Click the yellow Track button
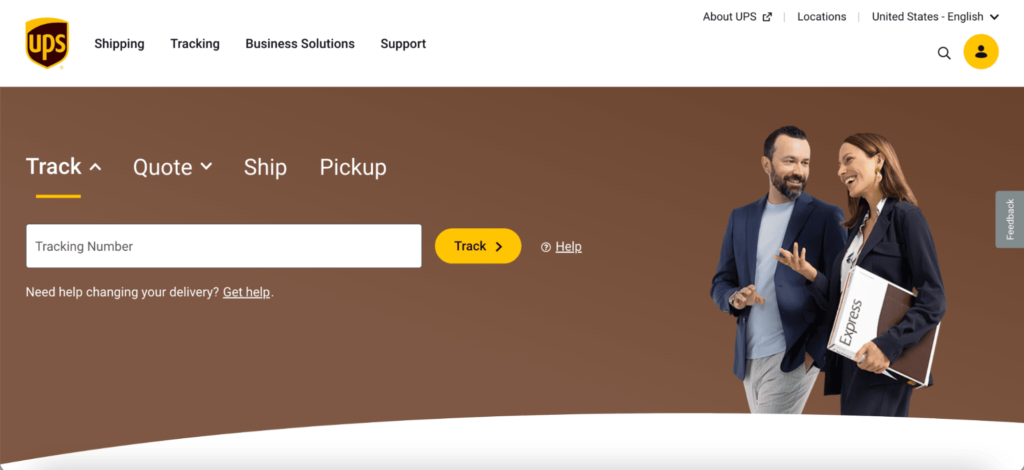The width and height of the screenshot is (1024, 470). pyautogui.click(x=478, y=246)
